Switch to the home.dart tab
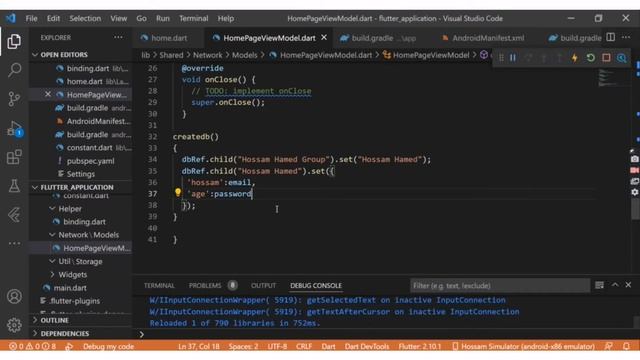 point(168,38)
